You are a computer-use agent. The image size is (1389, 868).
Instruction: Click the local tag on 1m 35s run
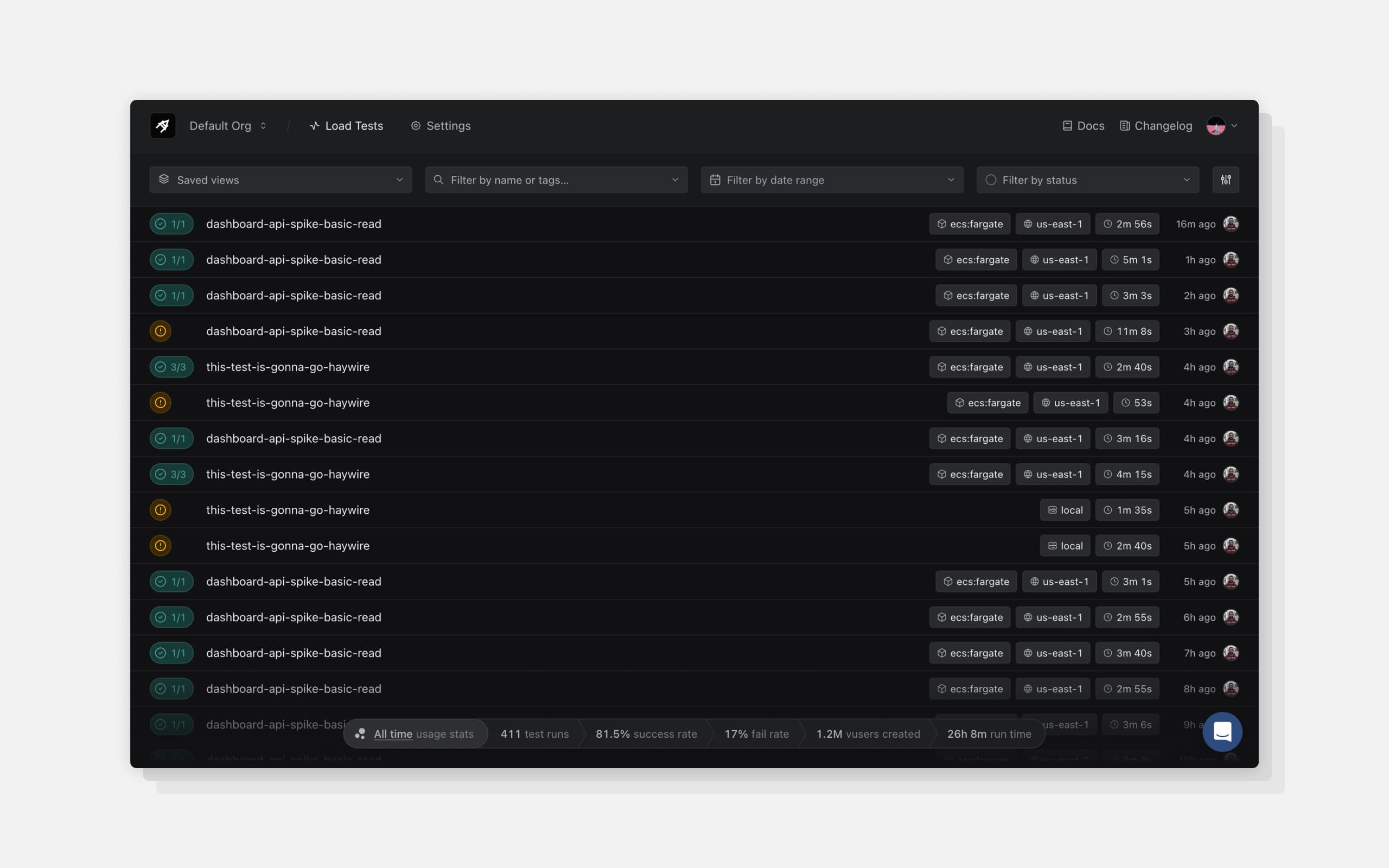tap(1065, 510)
